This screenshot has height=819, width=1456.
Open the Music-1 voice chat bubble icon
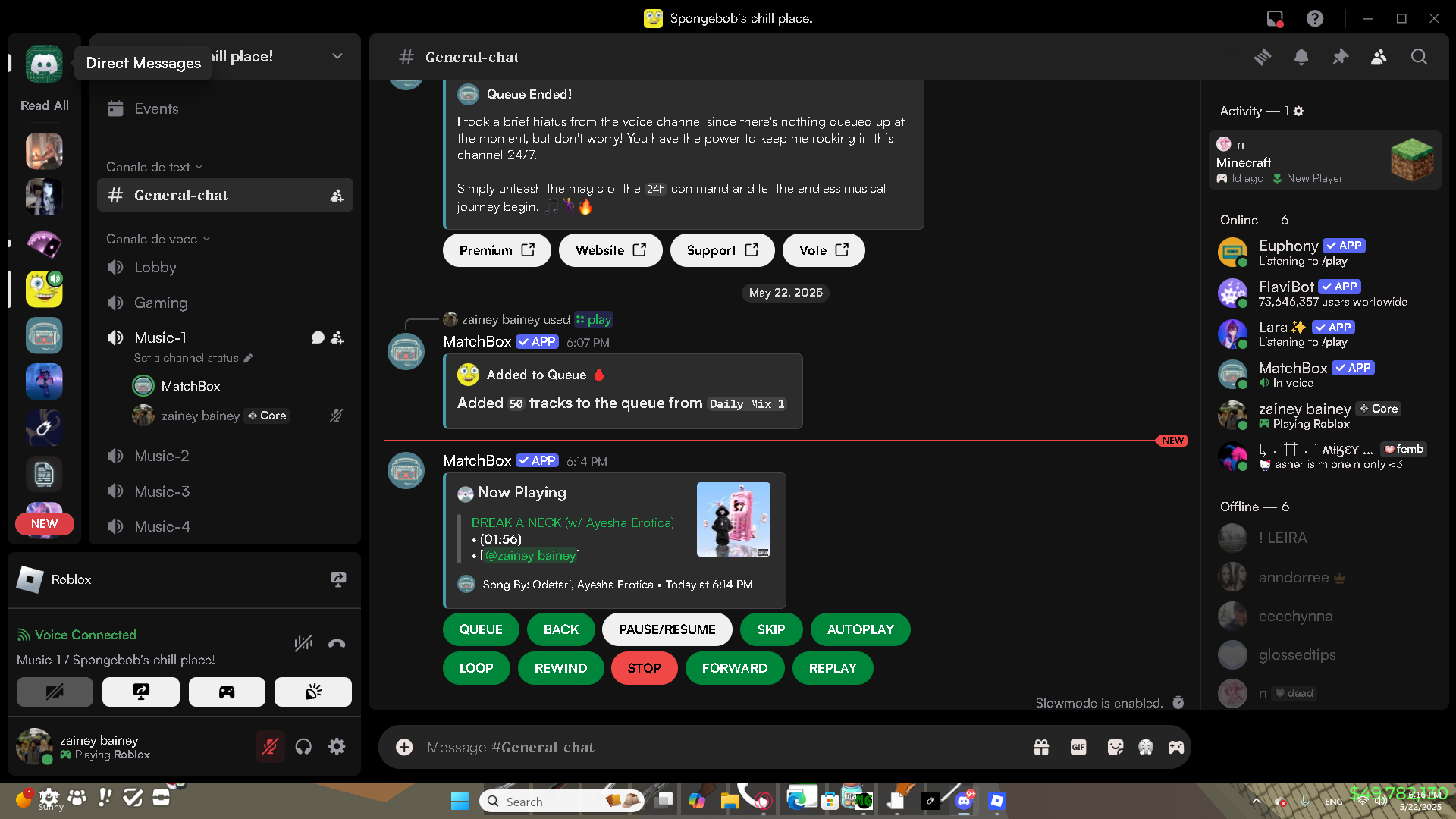click(318, 337)
